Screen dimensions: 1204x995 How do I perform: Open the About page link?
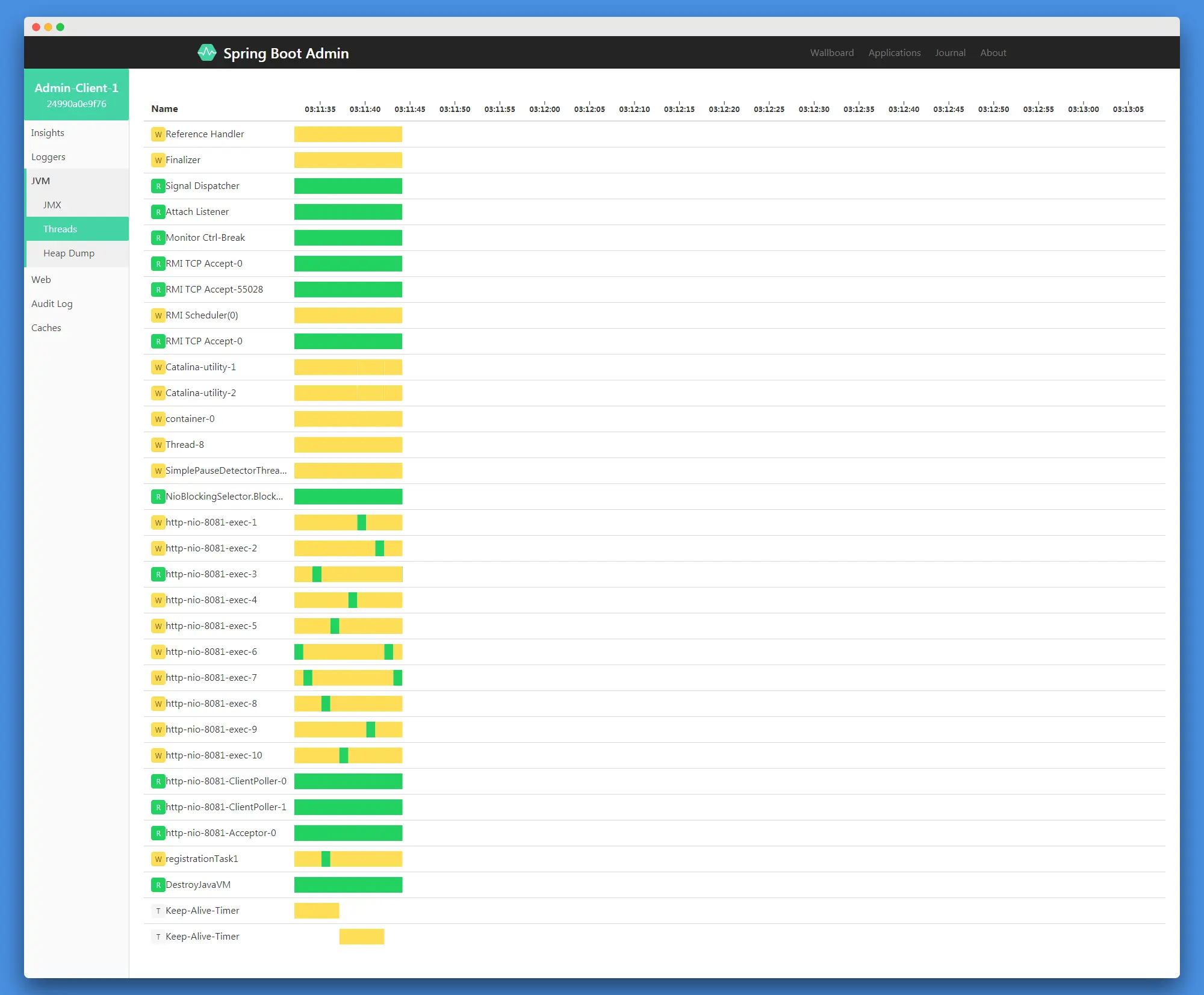[993, 53]
